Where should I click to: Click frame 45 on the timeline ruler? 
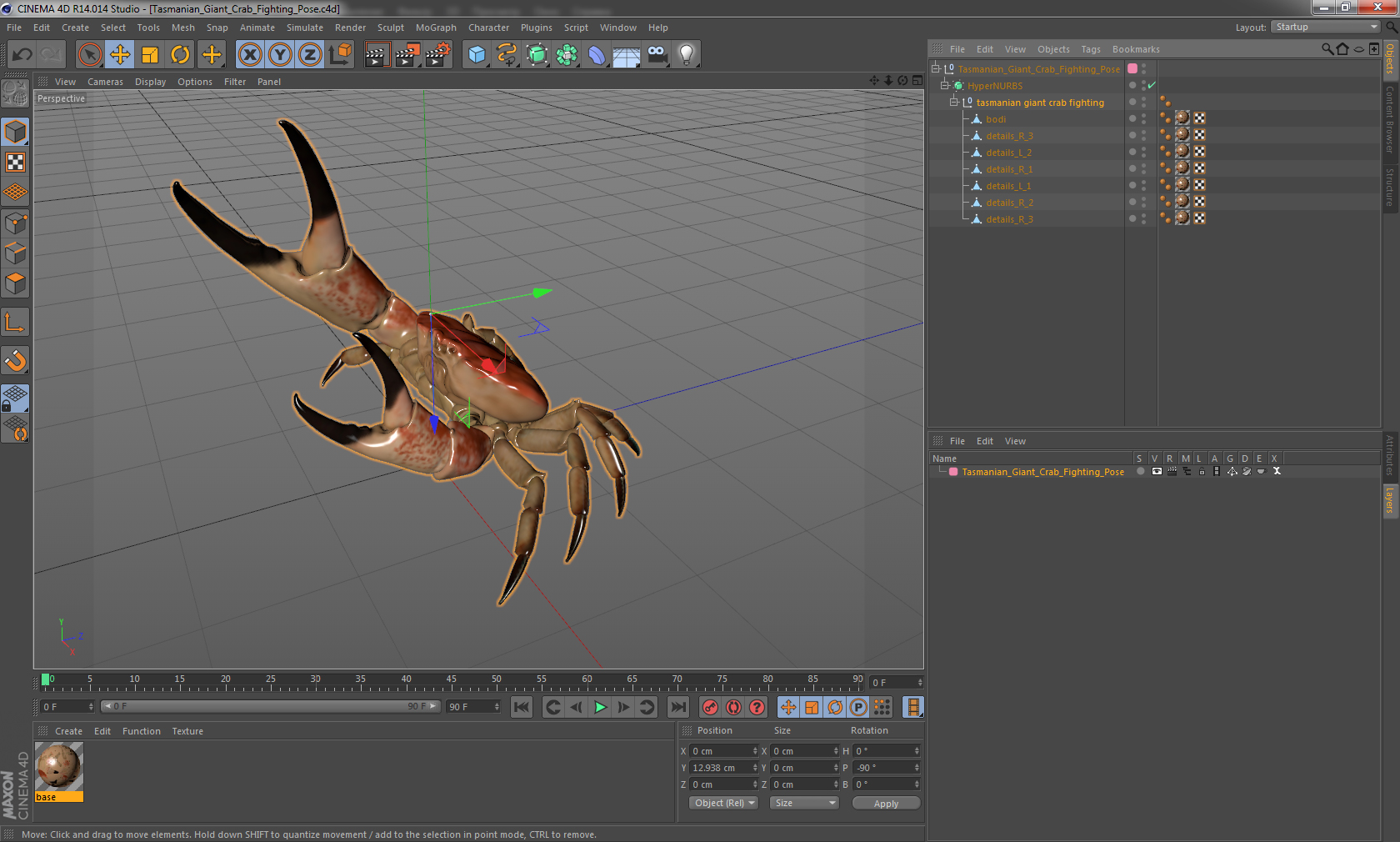451,680
